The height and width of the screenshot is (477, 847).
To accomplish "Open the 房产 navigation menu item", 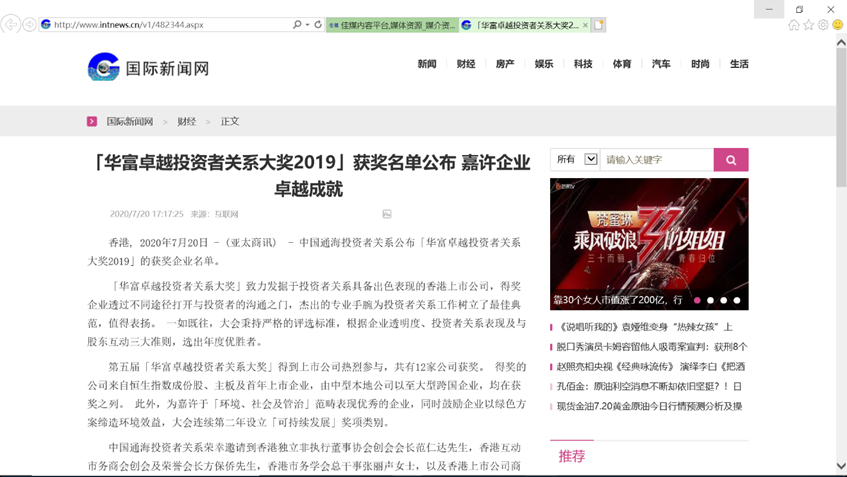I will pyautogui.click(x=505, y=64).
